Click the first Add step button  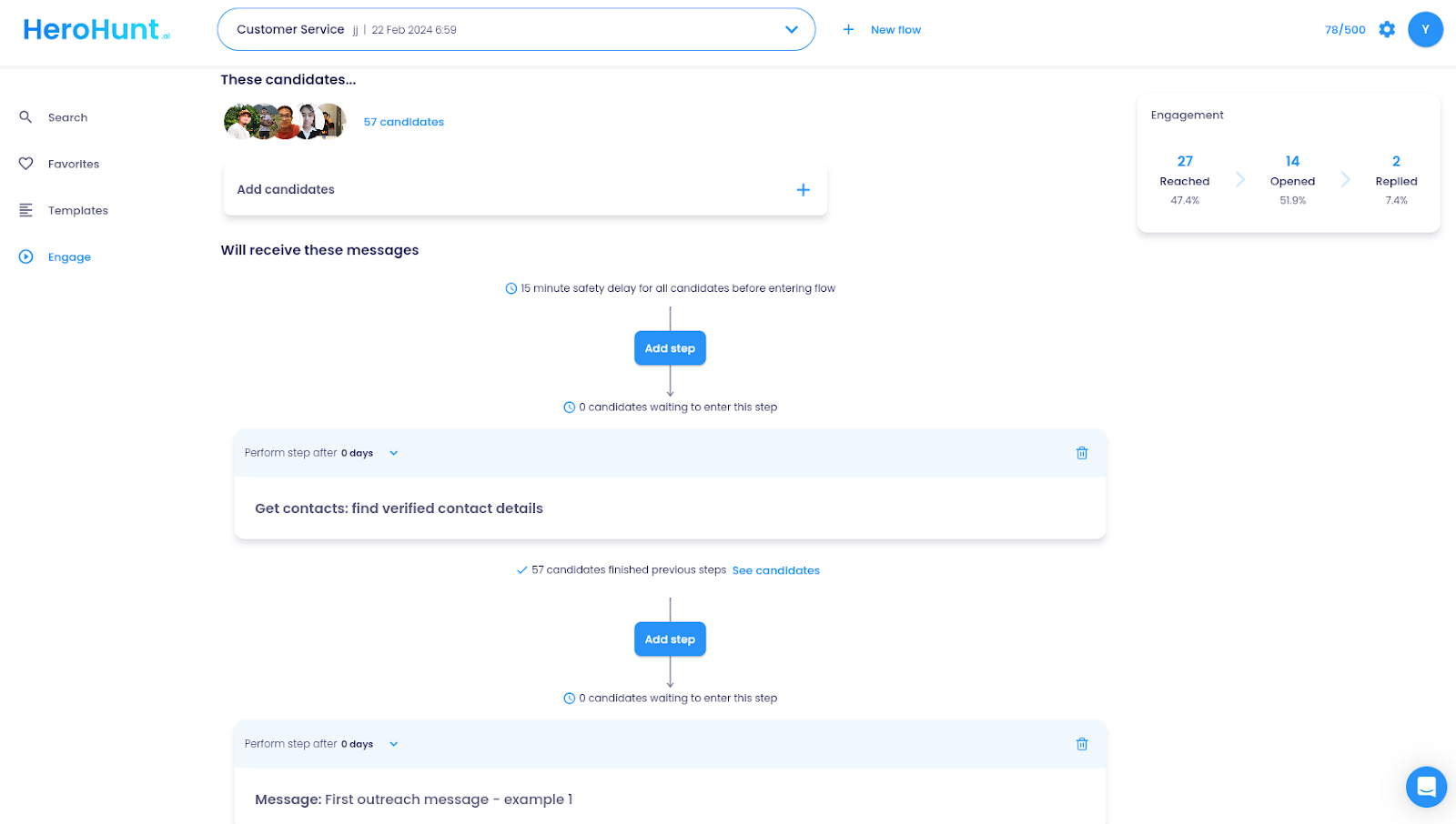click(670, 348)
